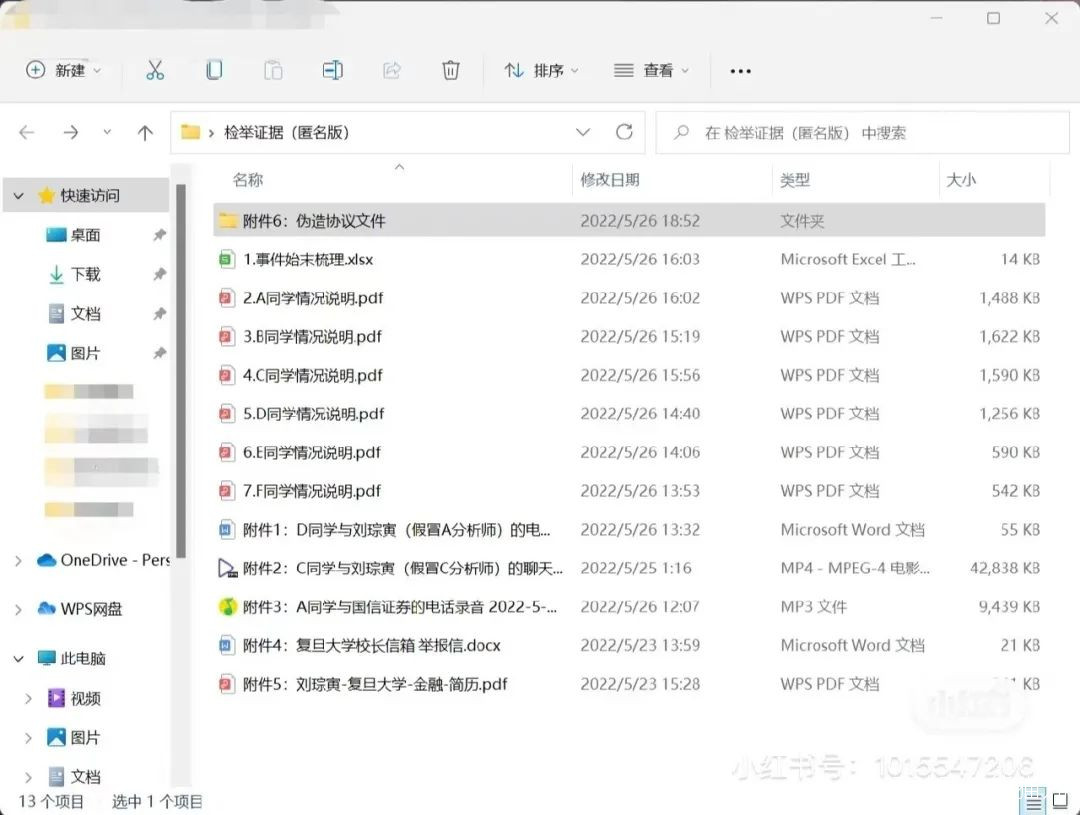Click the Share icon in toolbar
Screen dimensions: 1080x815
tap(392, 70)
